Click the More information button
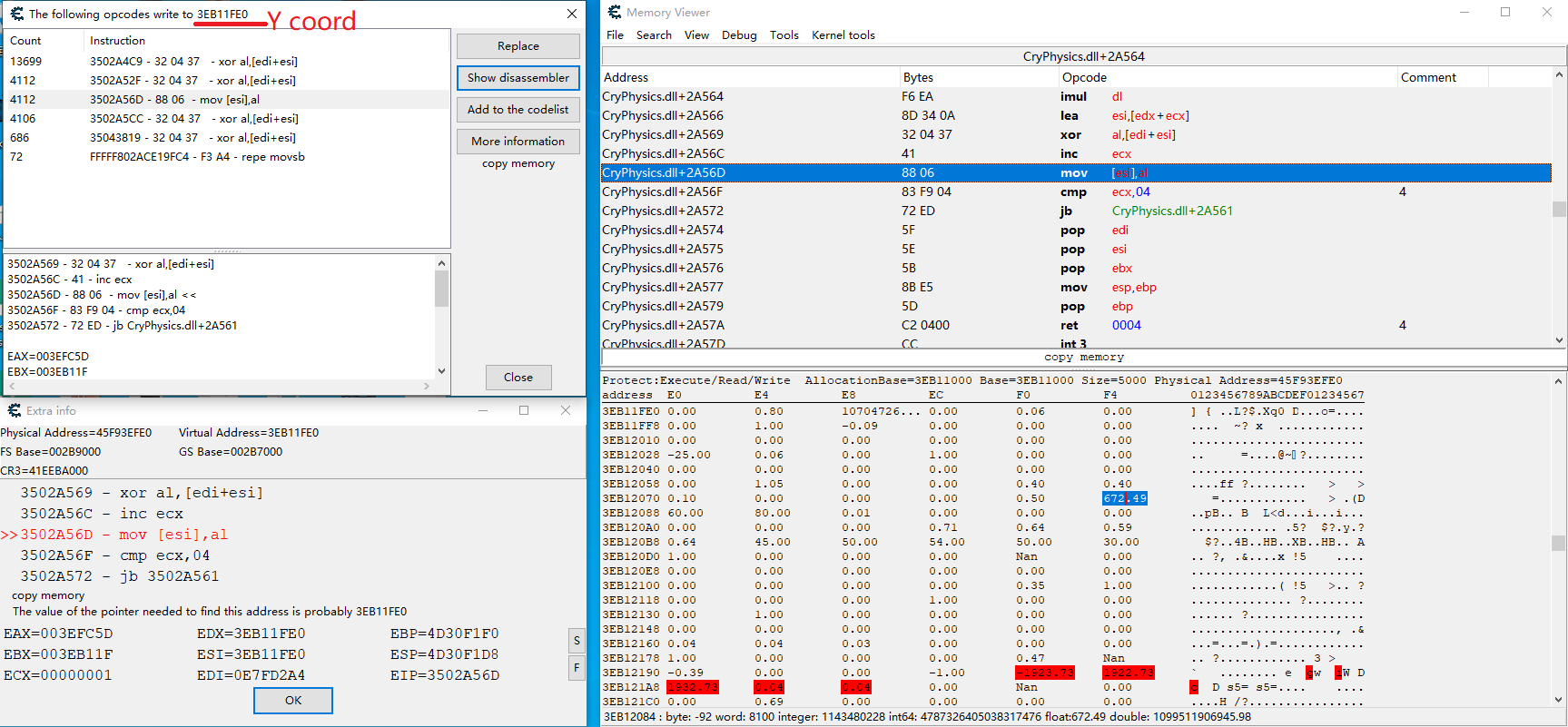This screenshot has width=1568, height=727. coord(518,142)
